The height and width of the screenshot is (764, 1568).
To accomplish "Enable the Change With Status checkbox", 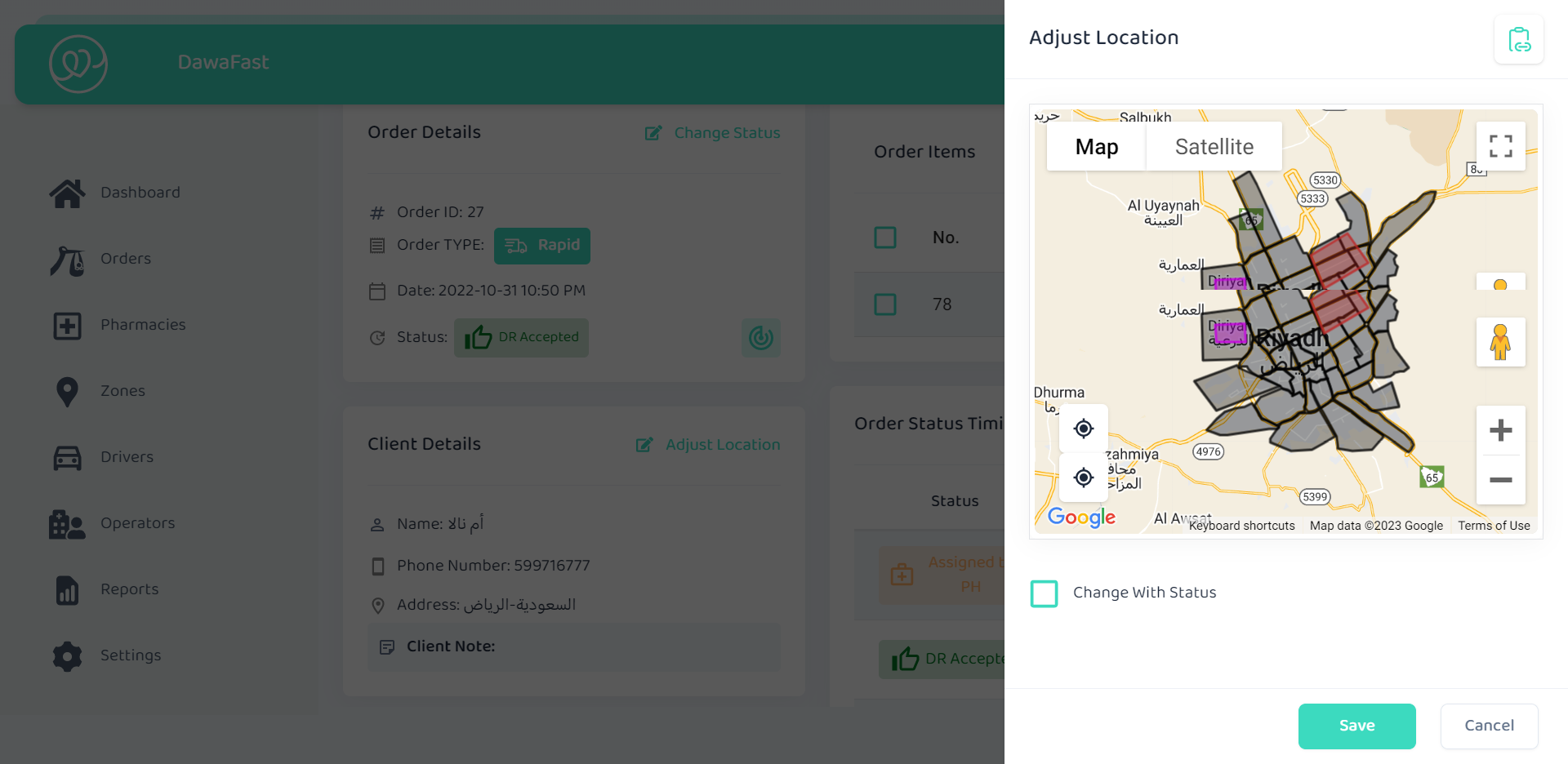I will 1044,593.
